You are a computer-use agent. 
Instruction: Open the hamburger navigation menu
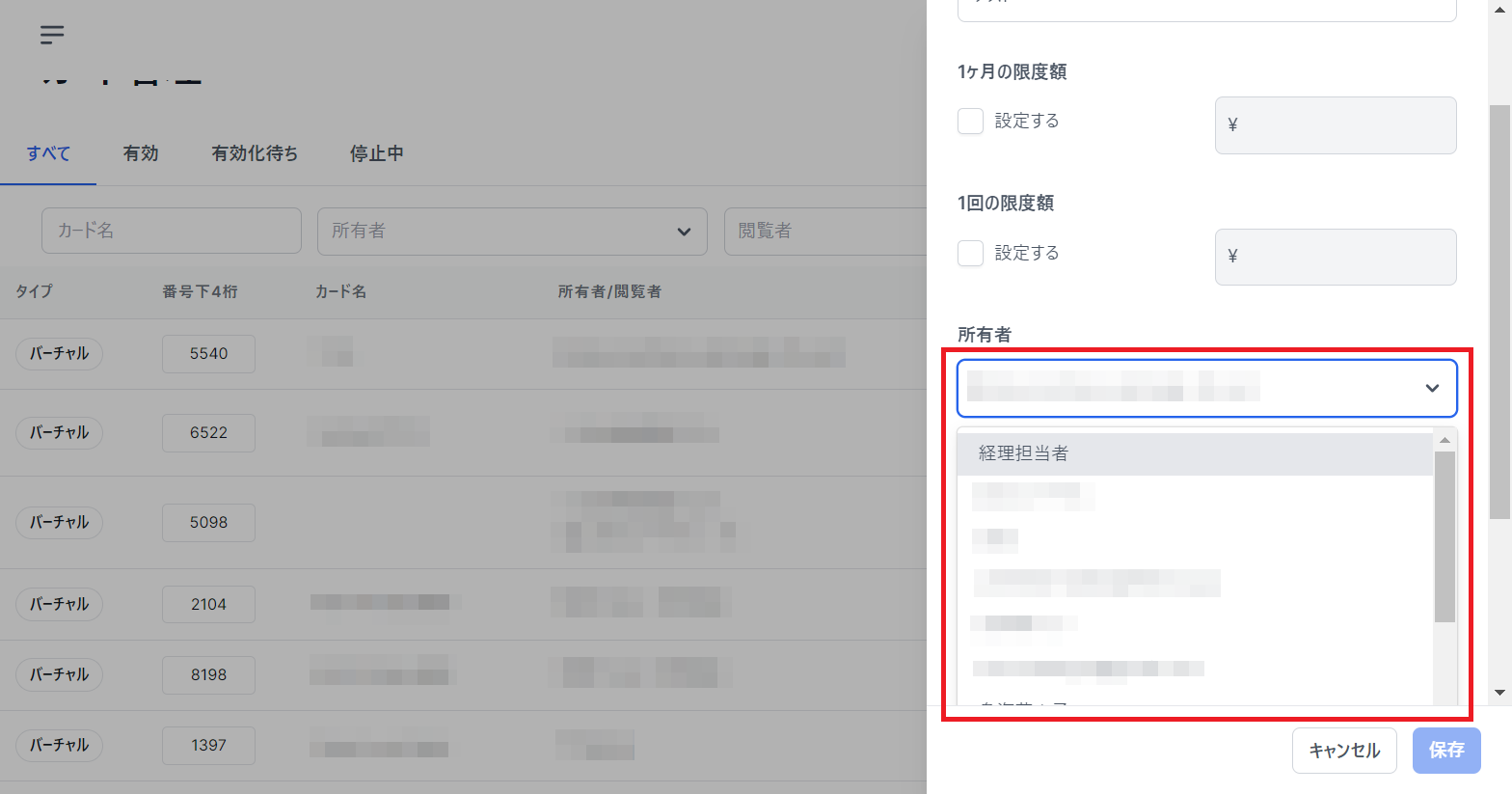(52, 35)
